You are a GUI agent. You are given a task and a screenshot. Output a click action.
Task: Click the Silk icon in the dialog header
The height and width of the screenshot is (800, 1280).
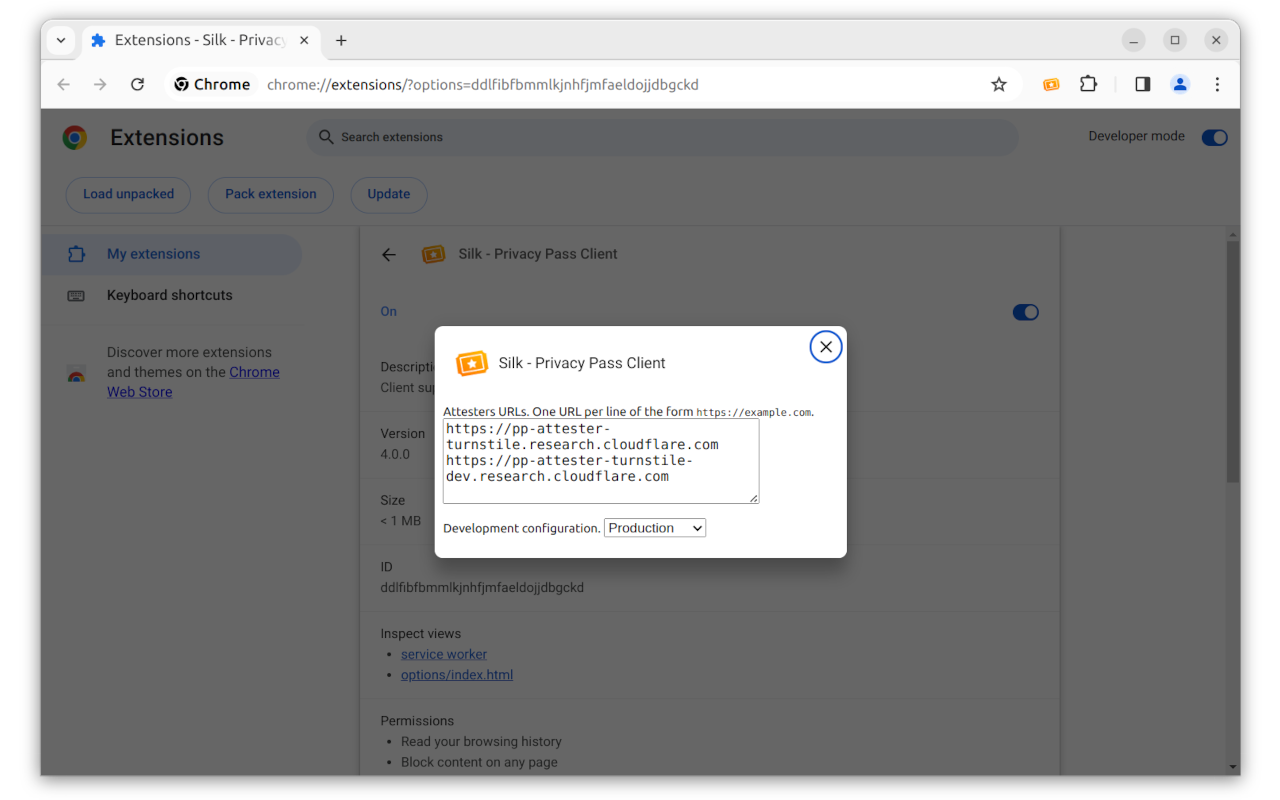(x=471, y=363)
